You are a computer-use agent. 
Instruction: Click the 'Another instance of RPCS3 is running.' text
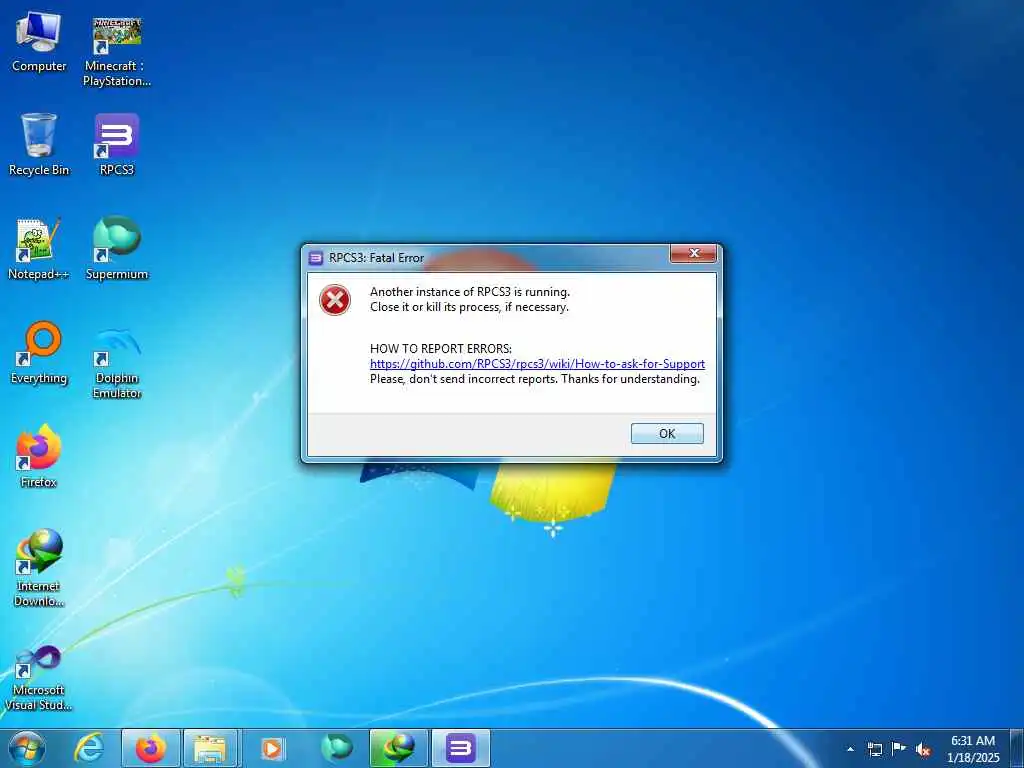click(x=470, y=292)
